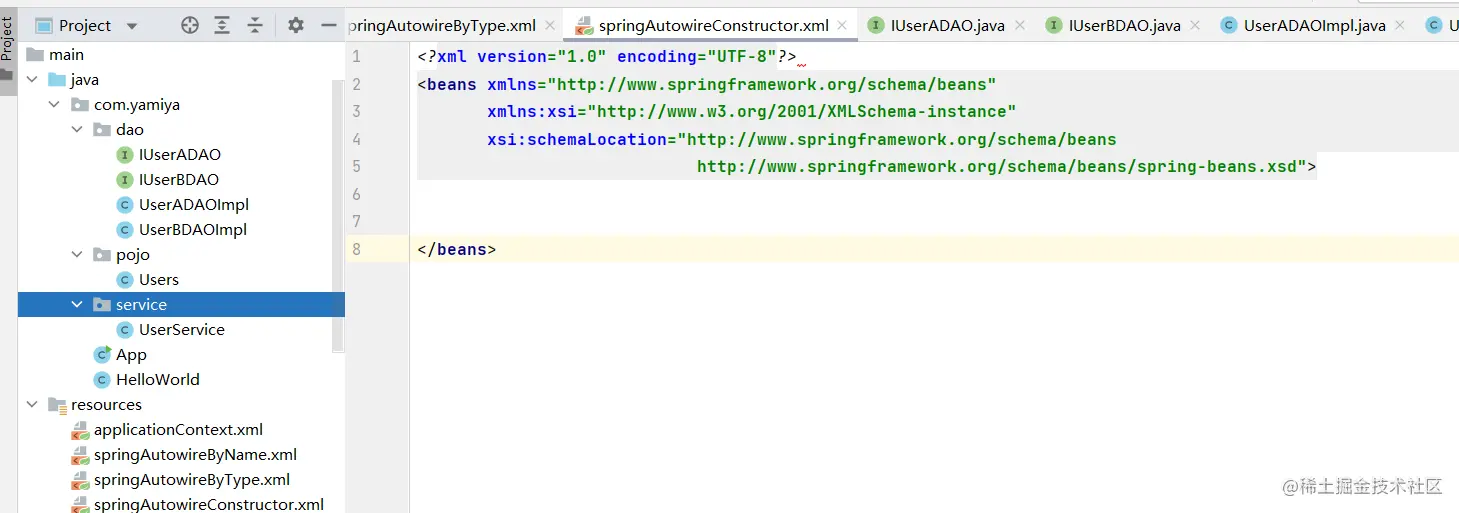Viewport: 1459px width, 513px height.
Task: Click the XML declaration on line 1
Action: point(607,57)
